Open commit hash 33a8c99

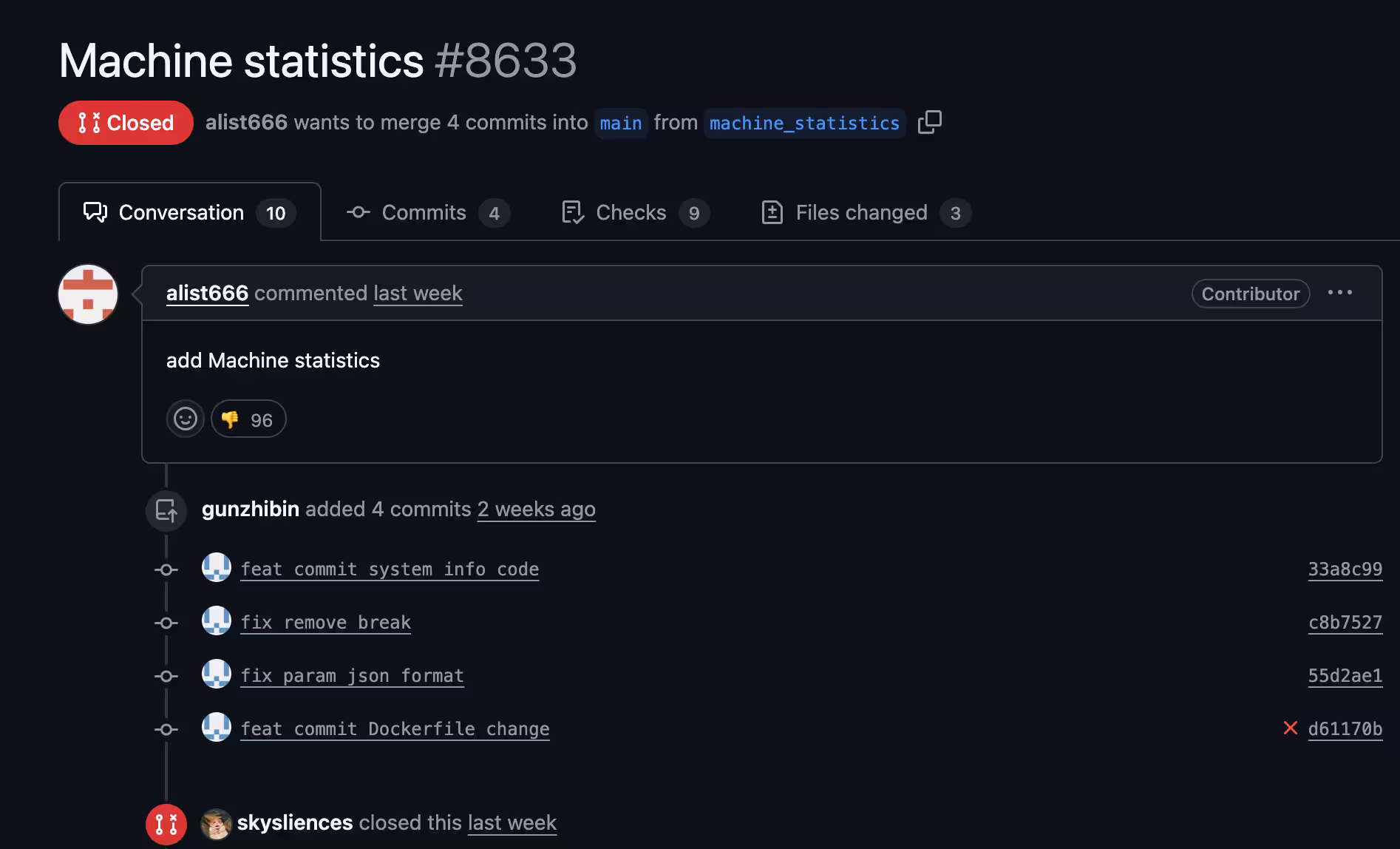coord(1345,569)
